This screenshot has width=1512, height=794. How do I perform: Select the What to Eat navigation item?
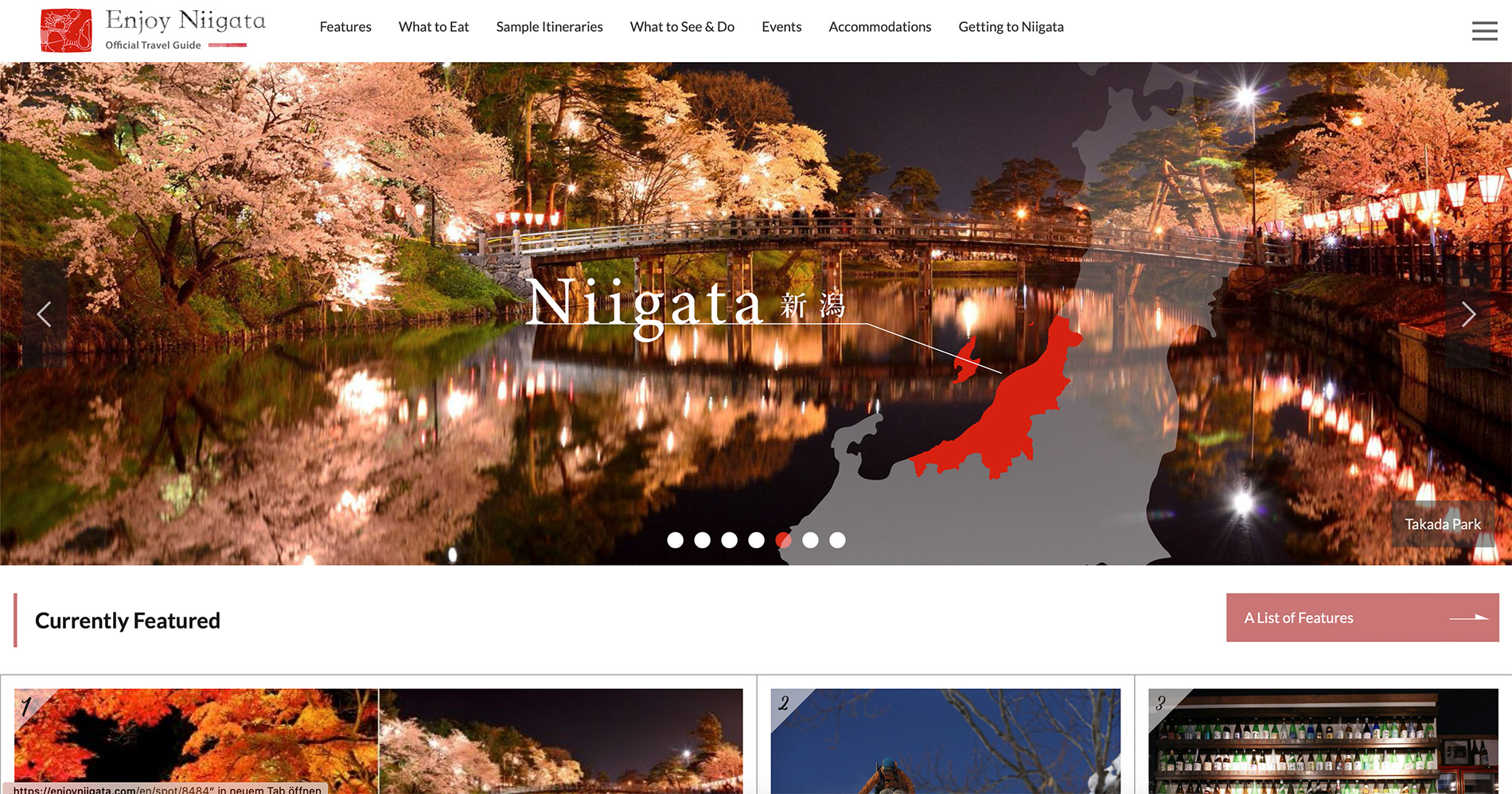[433, 26]
